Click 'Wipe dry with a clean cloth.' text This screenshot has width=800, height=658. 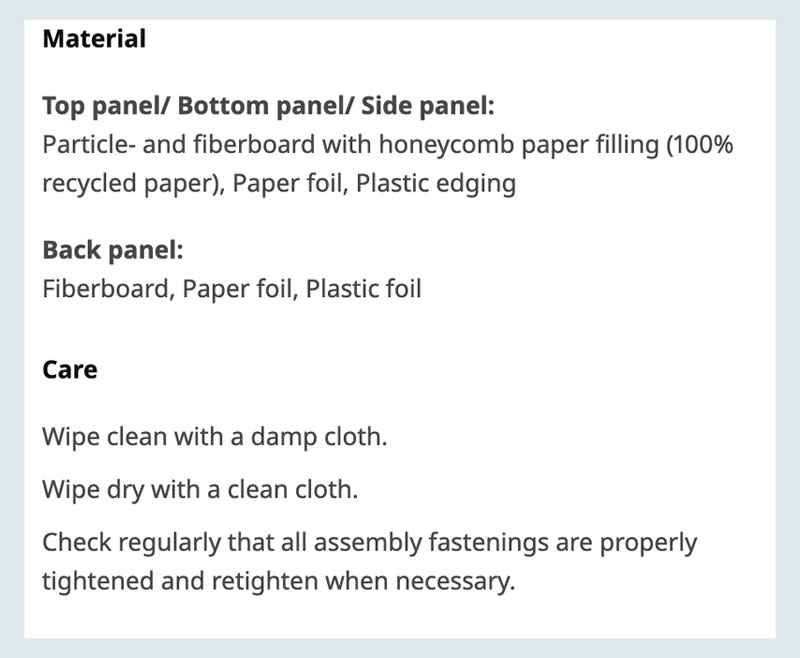point(200,490)
